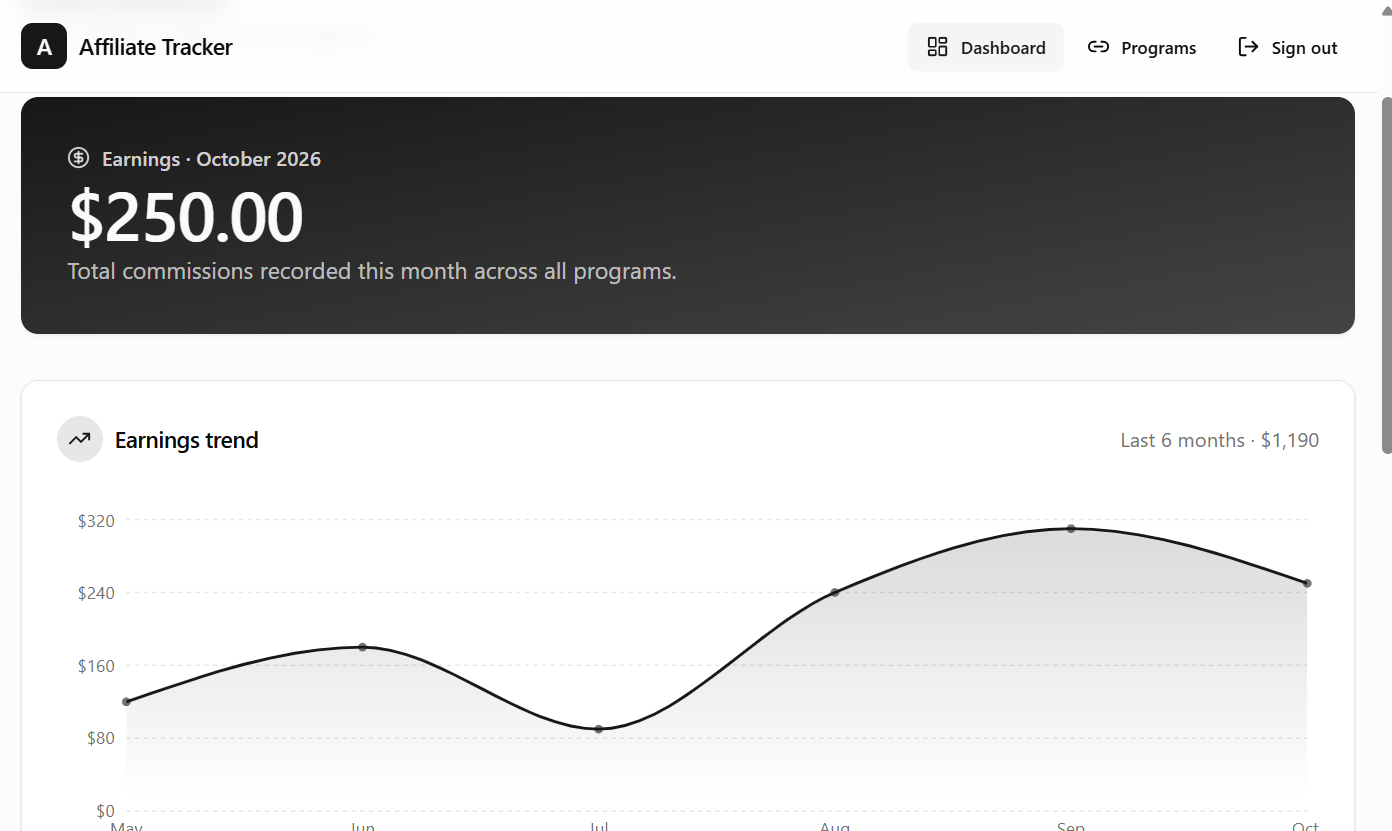Click the trending-up arrow icon
Viewport: 1392px width, 831px height.
(80, 439)
